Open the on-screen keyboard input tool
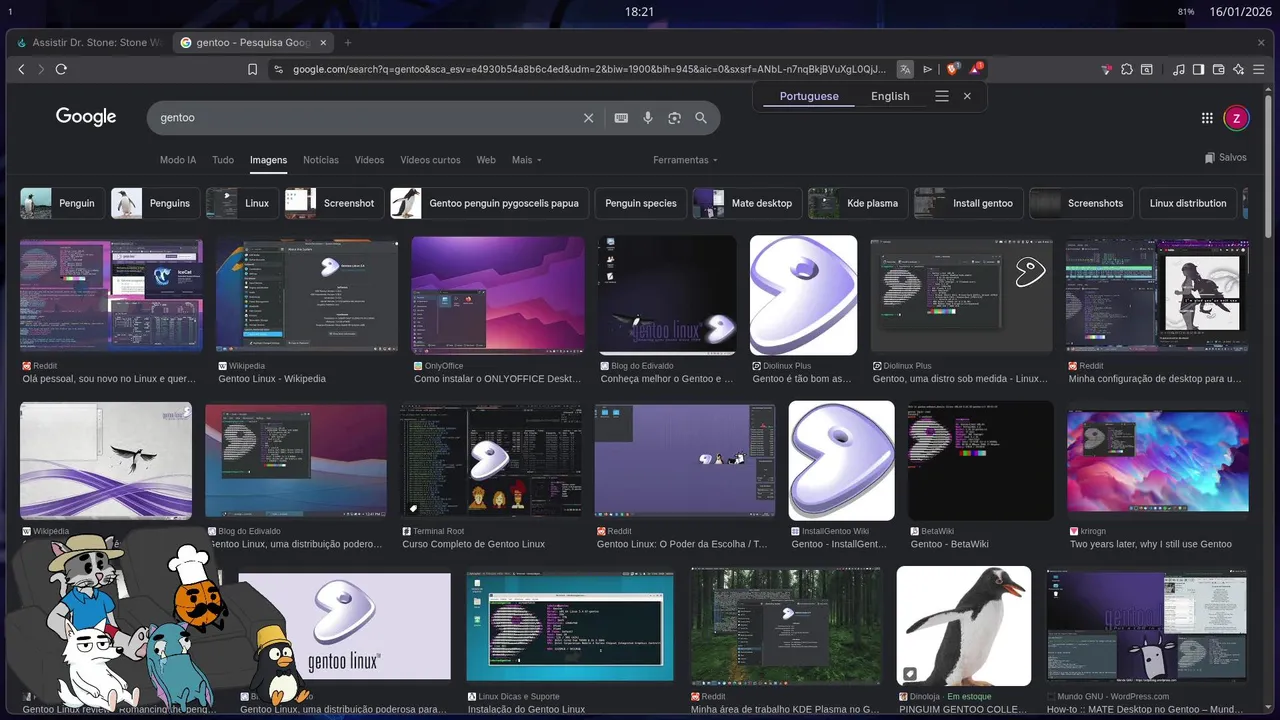This screenshot has height=720, width=1280. (x=621, y=118)
